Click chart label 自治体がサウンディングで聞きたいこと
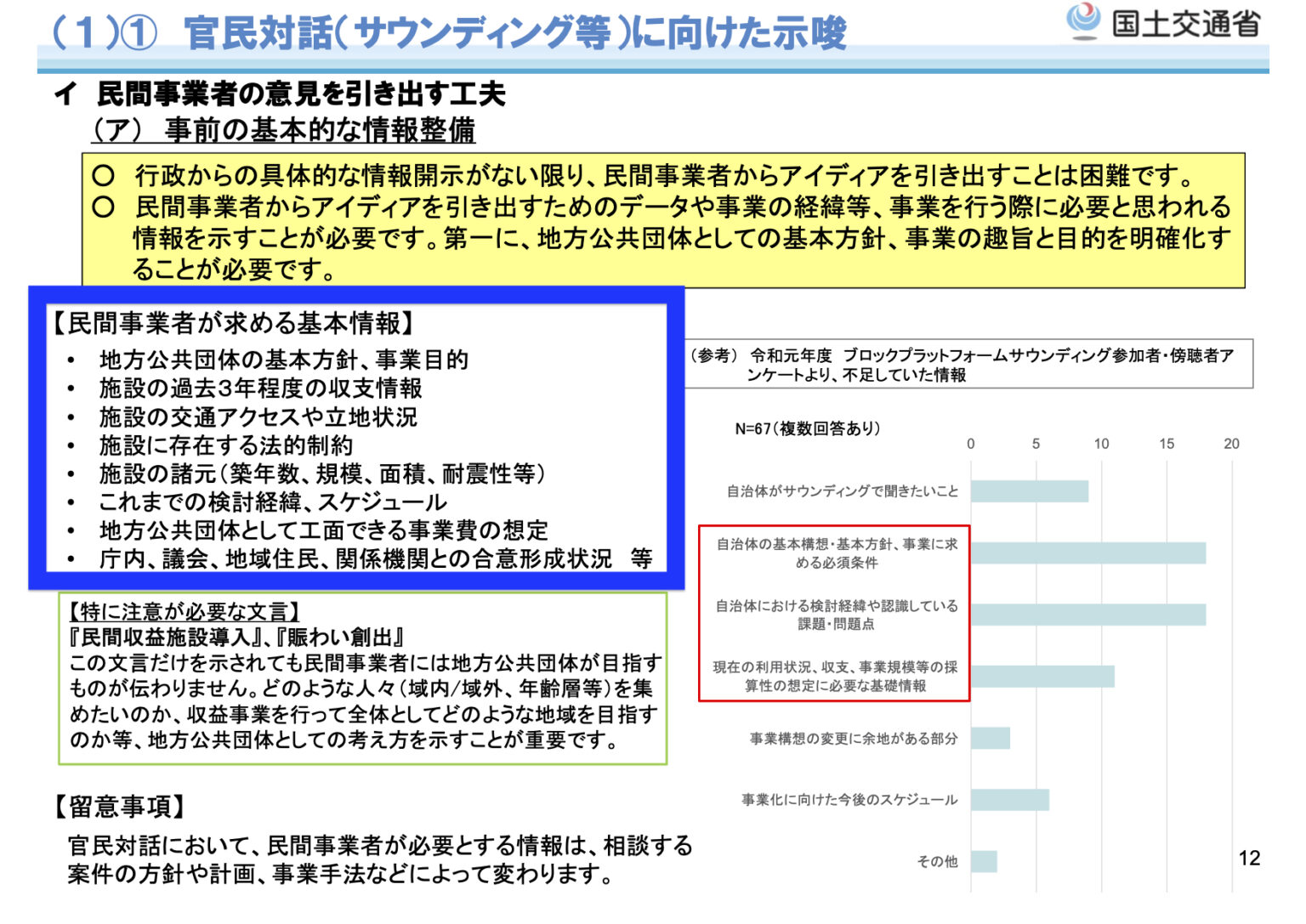 point(842,491)
